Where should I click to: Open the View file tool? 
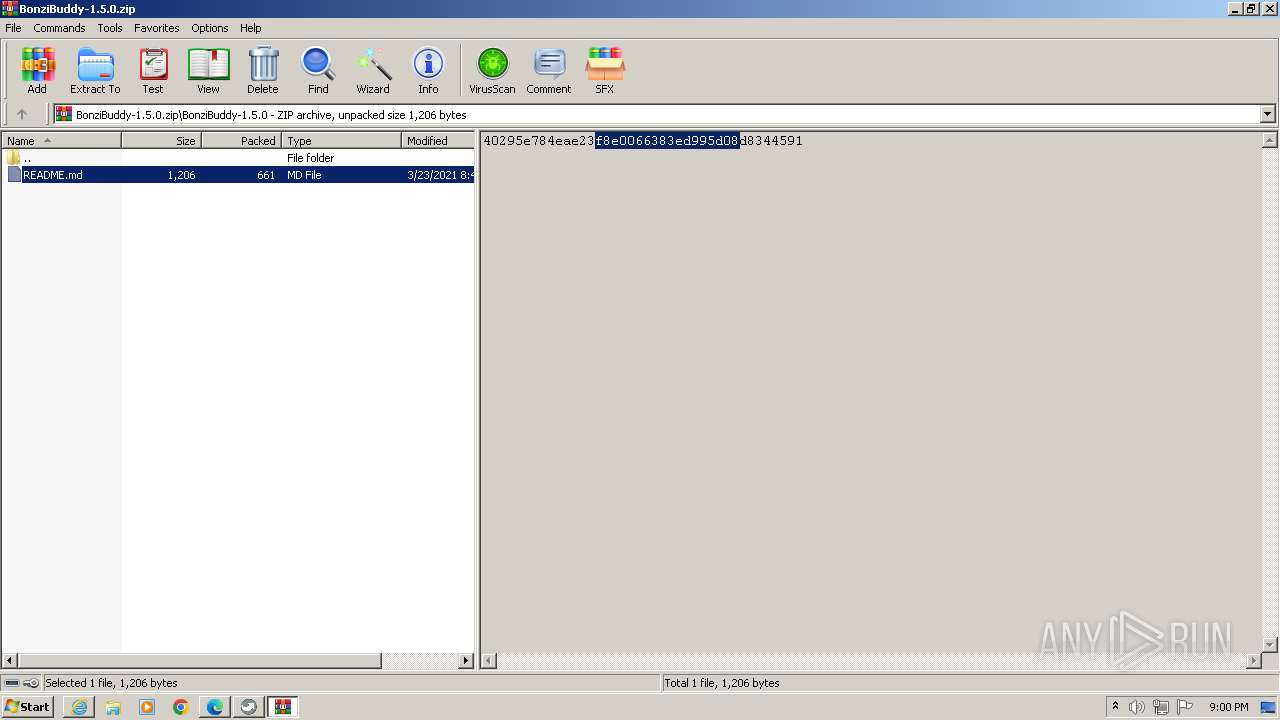(x=208, y=70)
